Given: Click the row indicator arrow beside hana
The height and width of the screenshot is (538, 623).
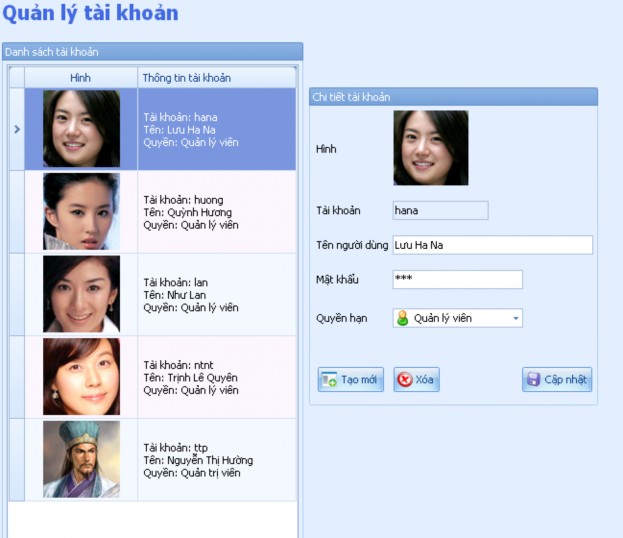Looking at the screenshot, I should tap(16, 129).
